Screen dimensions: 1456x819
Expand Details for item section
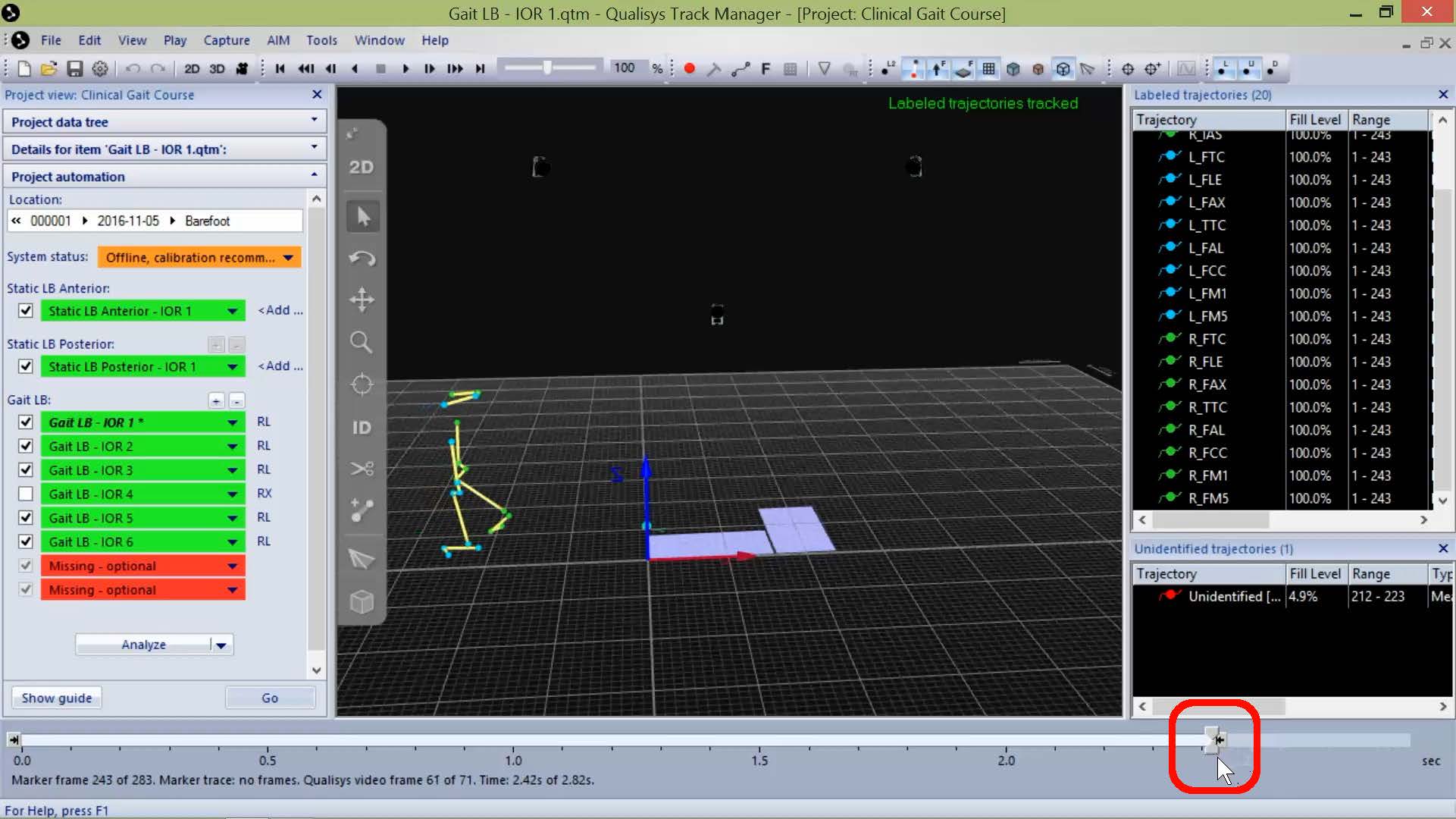click(x=164, y=149)
